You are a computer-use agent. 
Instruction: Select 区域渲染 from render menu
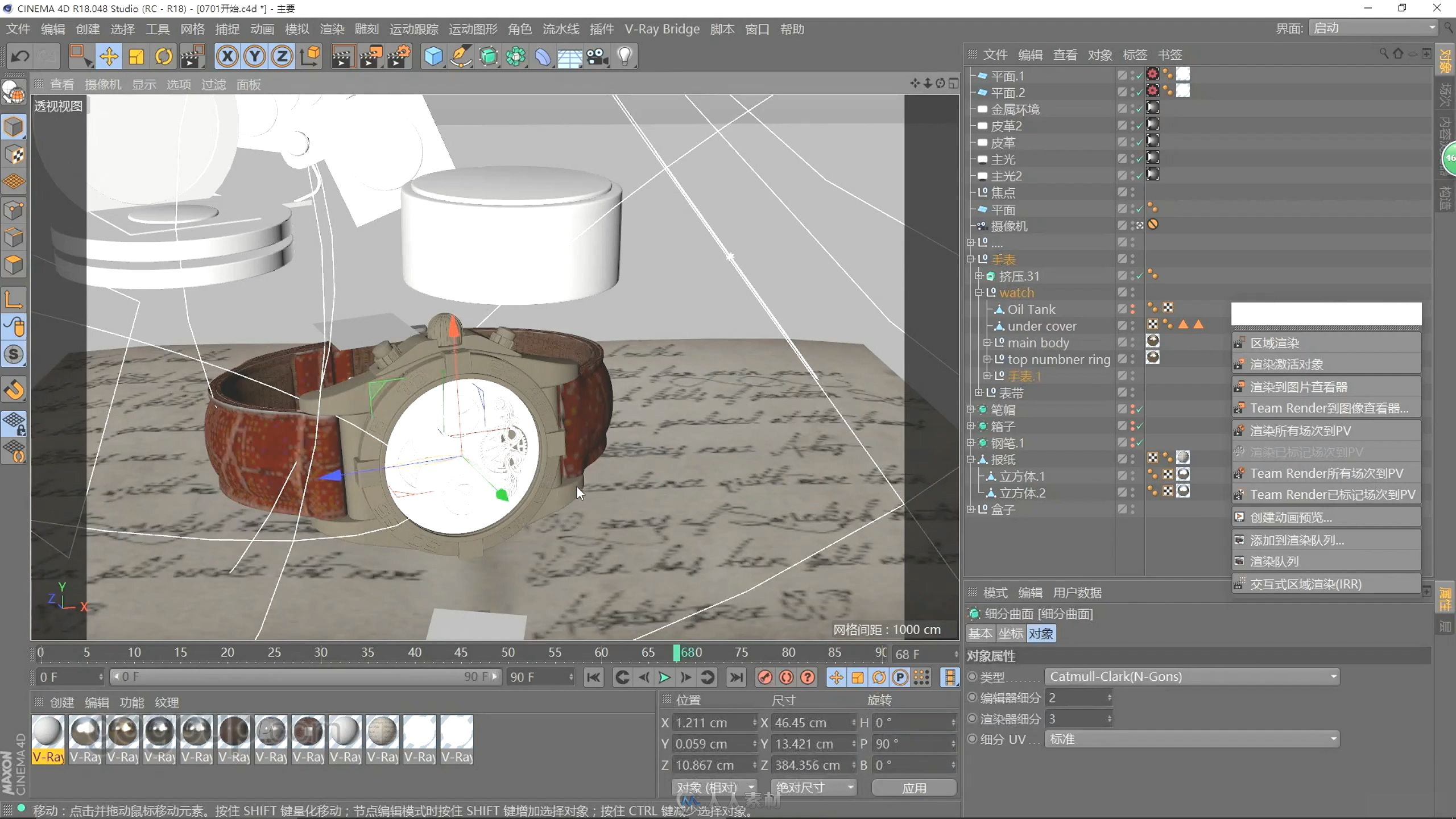[x=1326, y=343]
